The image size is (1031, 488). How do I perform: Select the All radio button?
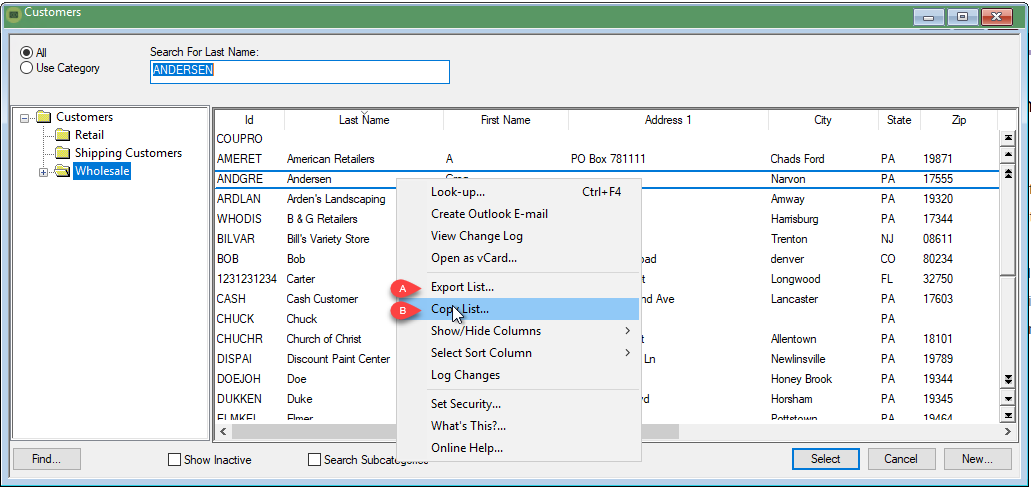click(27, 53)
